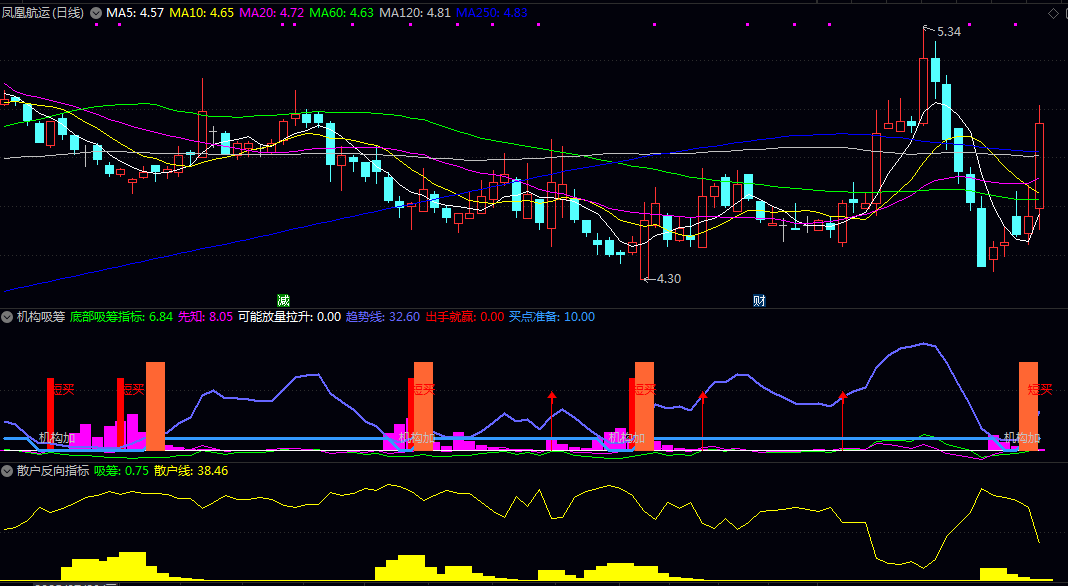
Task: Select the MA120: 4.81 legend value
Action: 415,13
